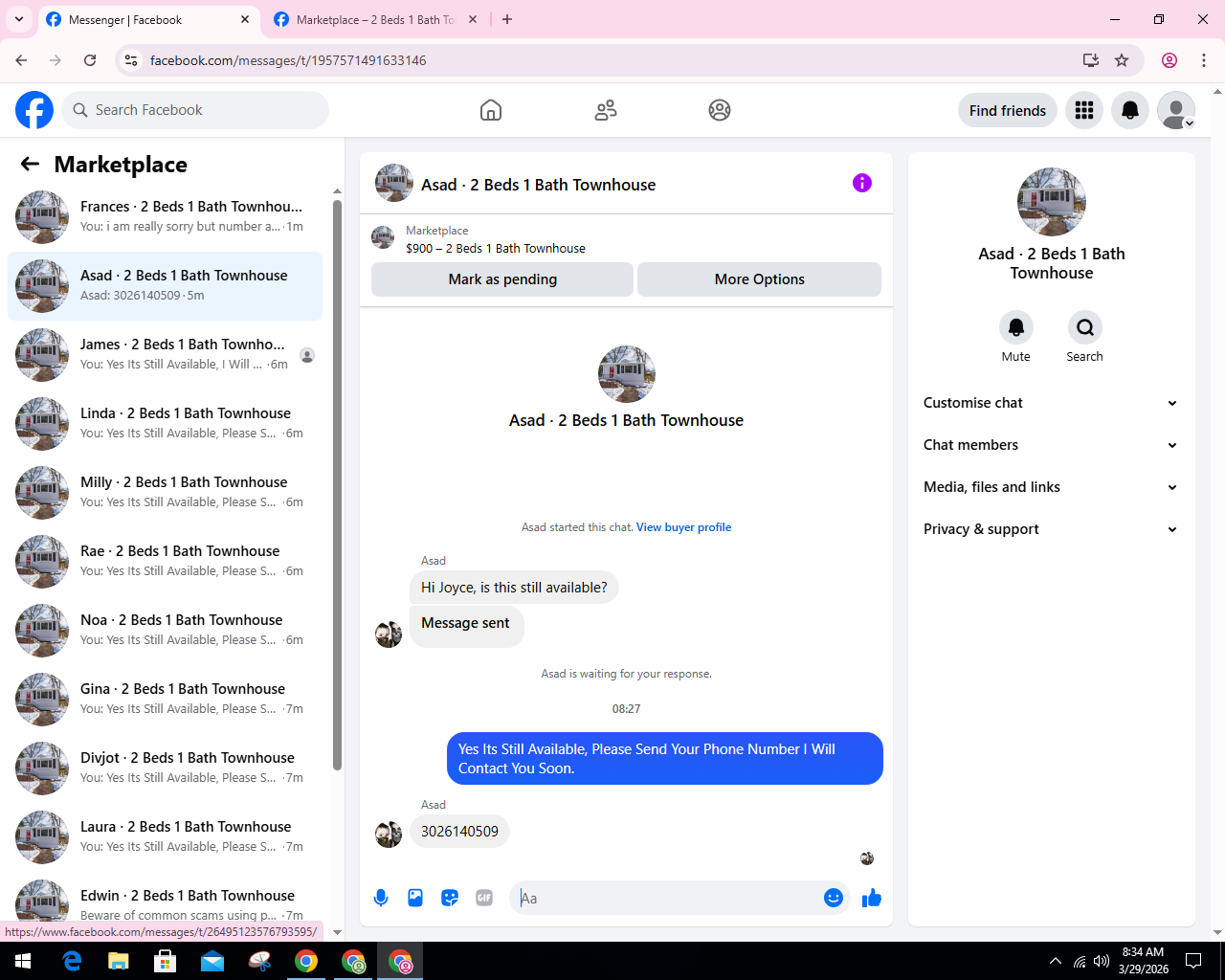Open a new browser tab
This screenshot has width=1225, height=980.
507,19
